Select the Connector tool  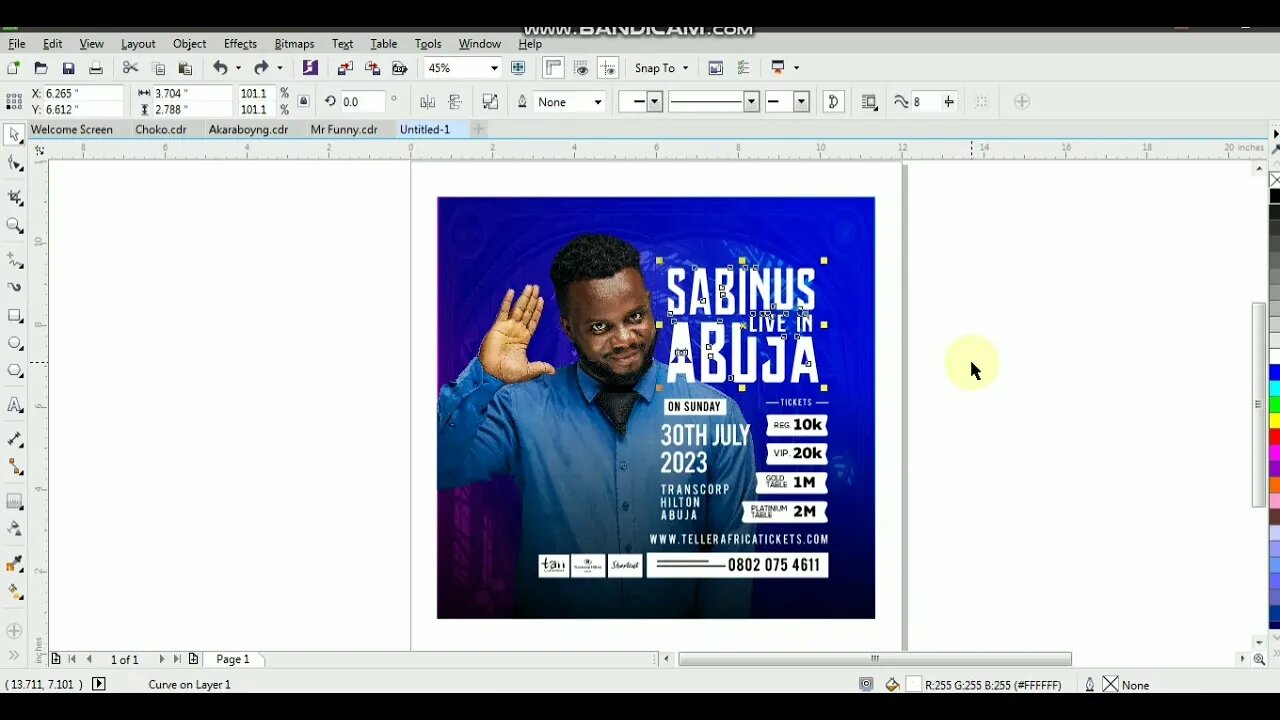click(x=14, y=467)
